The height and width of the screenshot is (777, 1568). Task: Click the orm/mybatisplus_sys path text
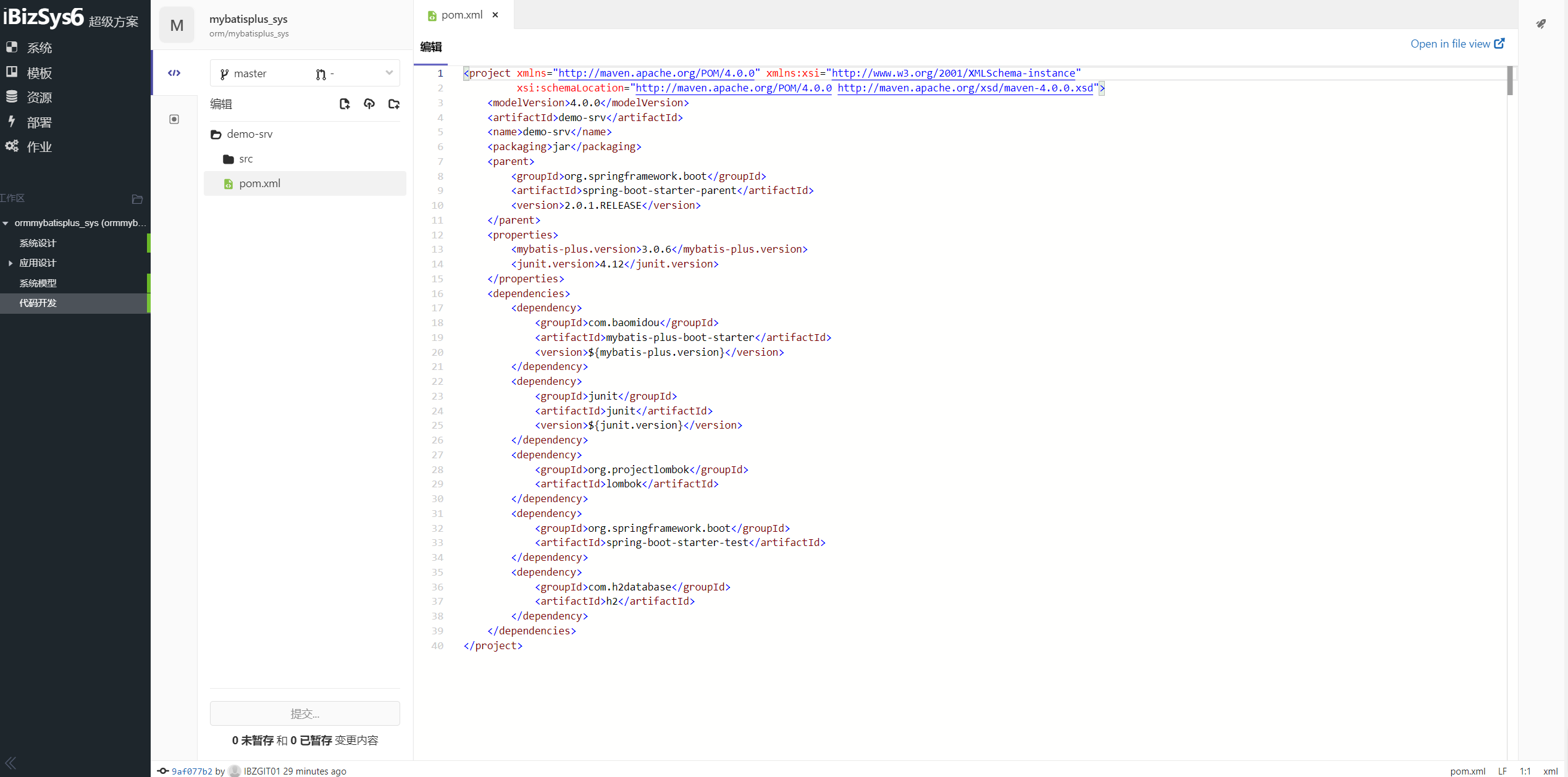coord(249,33)
